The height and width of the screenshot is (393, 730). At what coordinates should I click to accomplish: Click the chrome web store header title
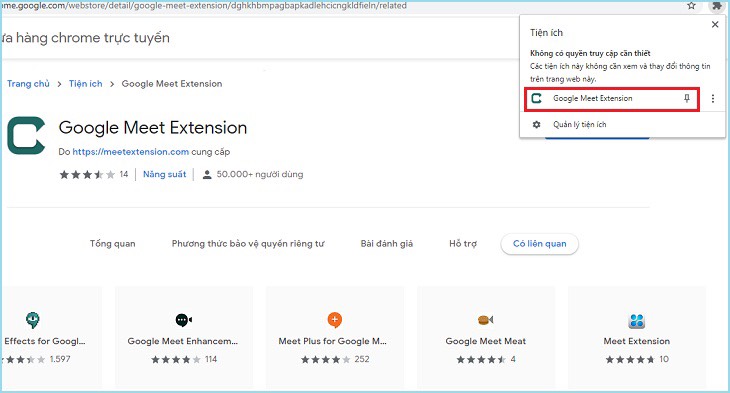click(86, 38)
